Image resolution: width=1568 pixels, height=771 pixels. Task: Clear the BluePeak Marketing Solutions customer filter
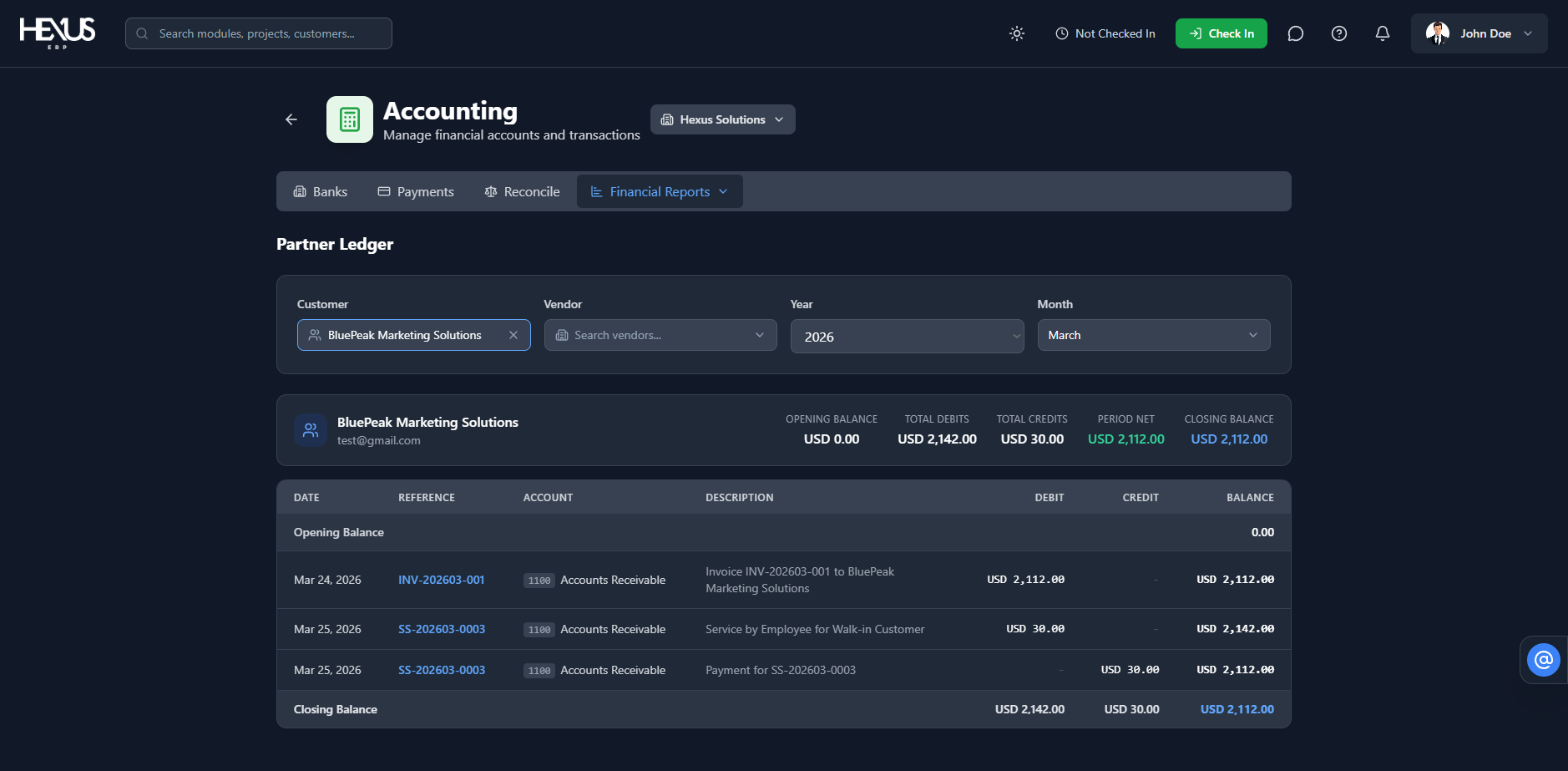[513, 335]
